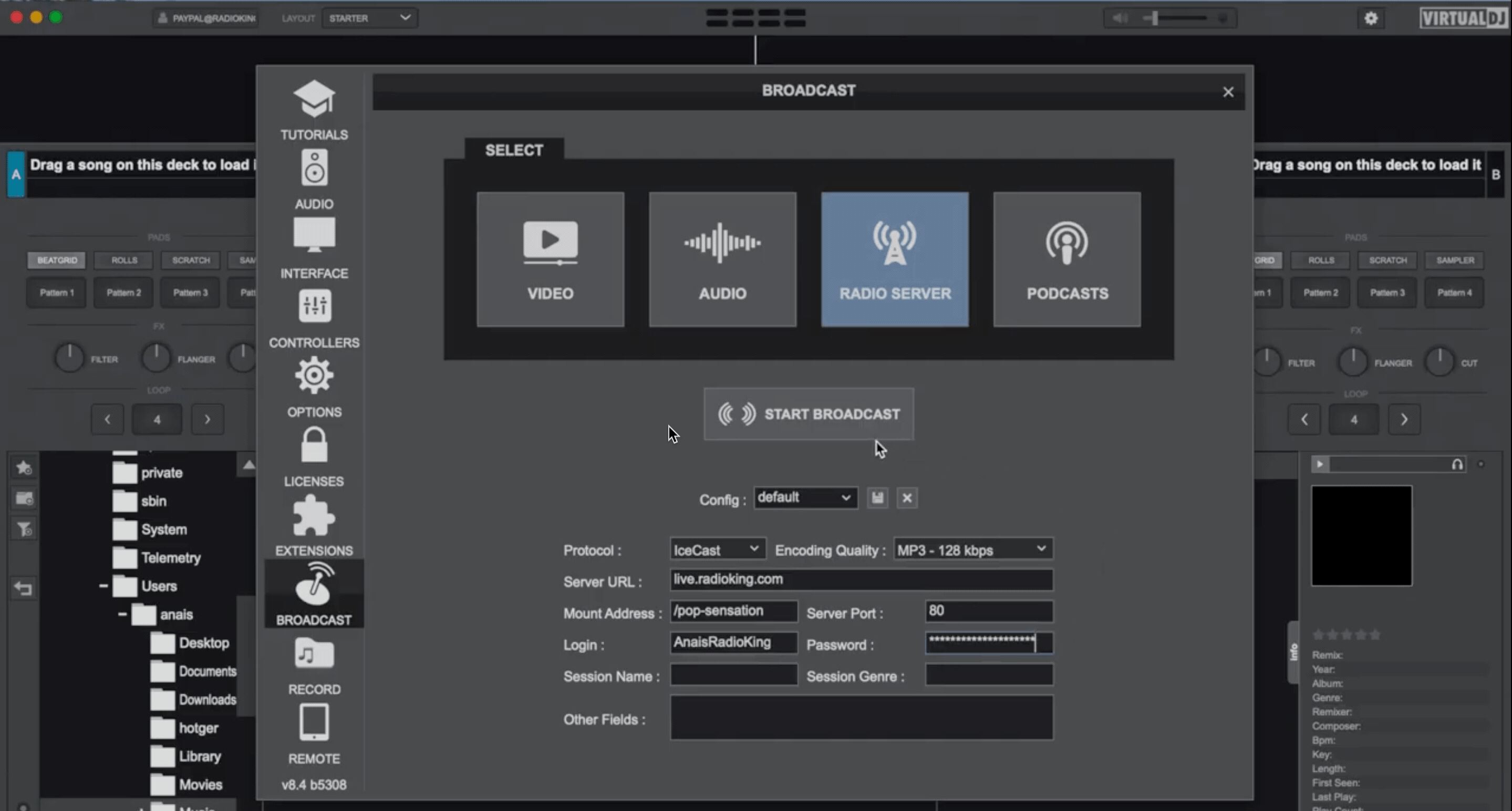Trigger Pattern 2 pad on deck A
The image size is (1512, 811).
point(124,292)
